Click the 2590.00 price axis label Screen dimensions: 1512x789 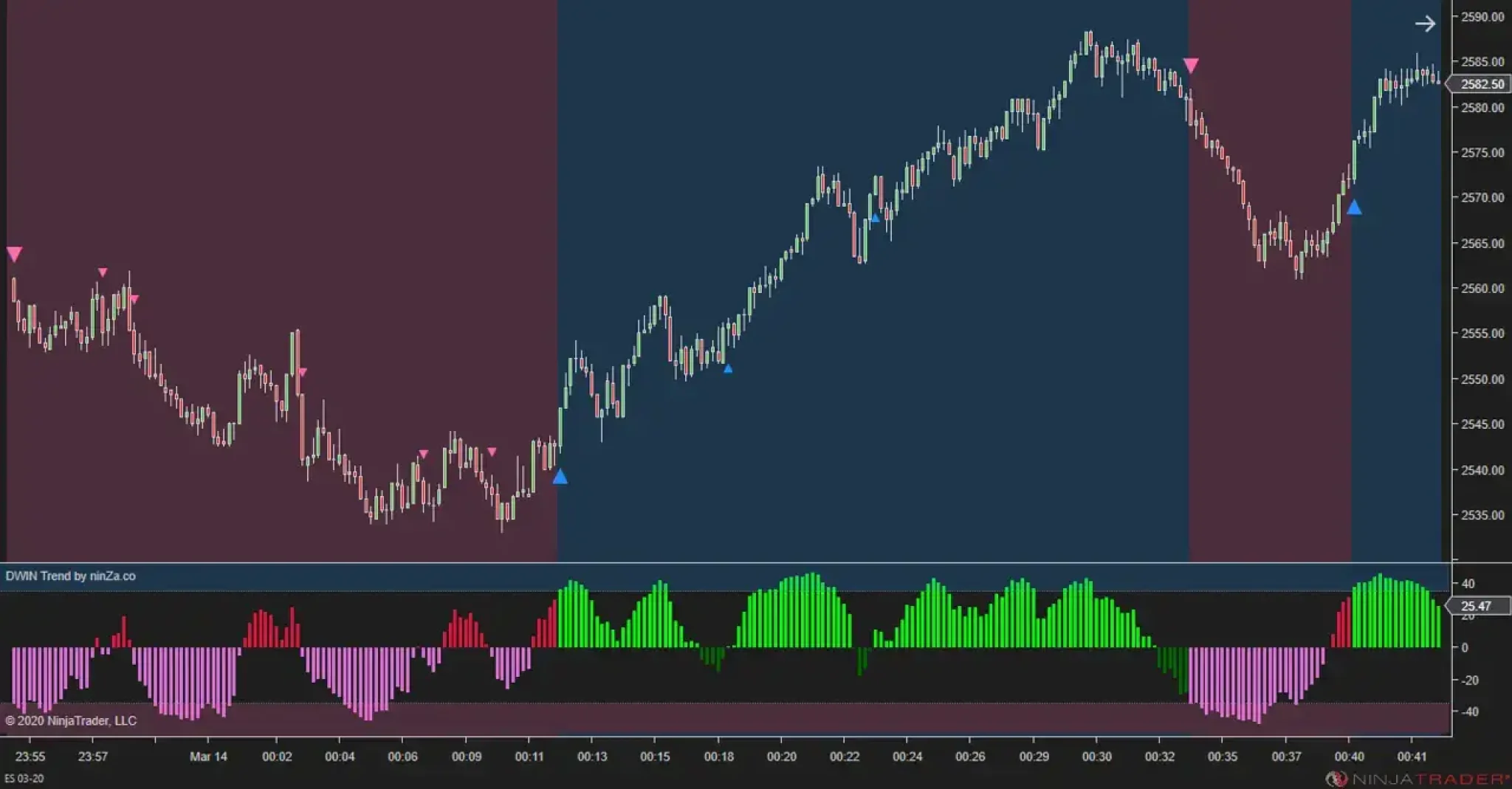click(1482, 17)
